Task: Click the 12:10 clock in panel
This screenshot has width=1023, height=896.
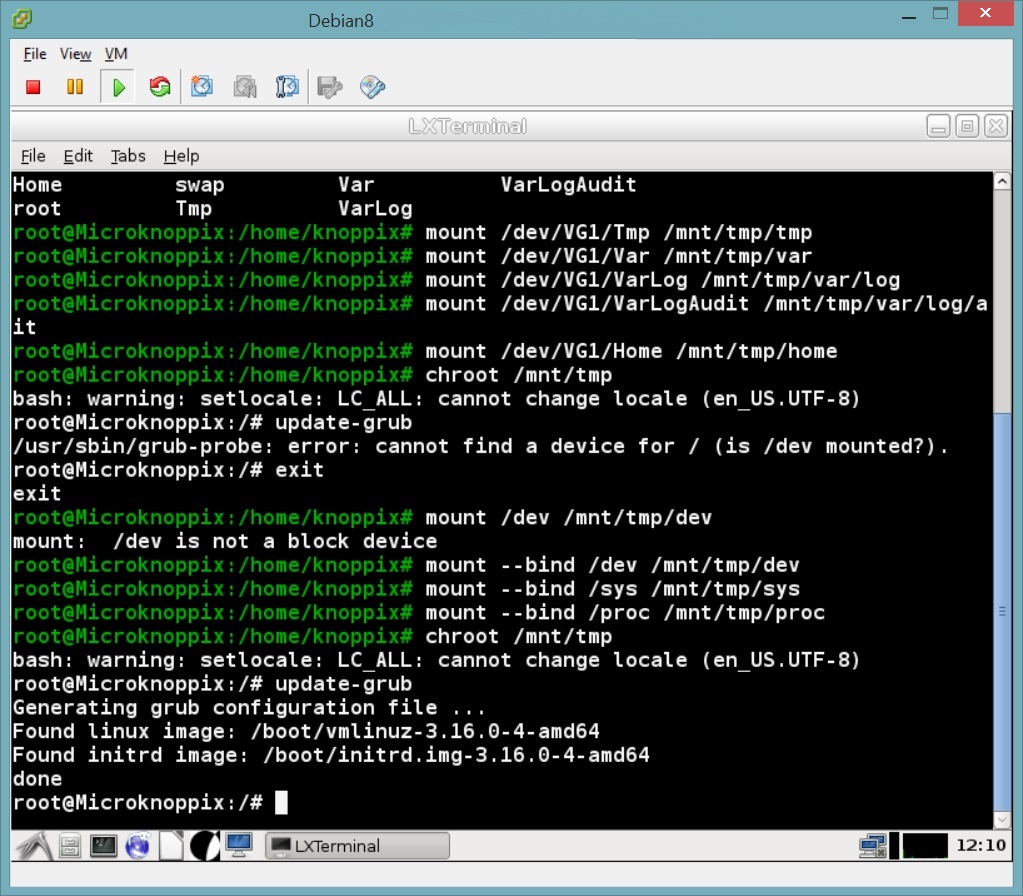Action: (981, 845)
